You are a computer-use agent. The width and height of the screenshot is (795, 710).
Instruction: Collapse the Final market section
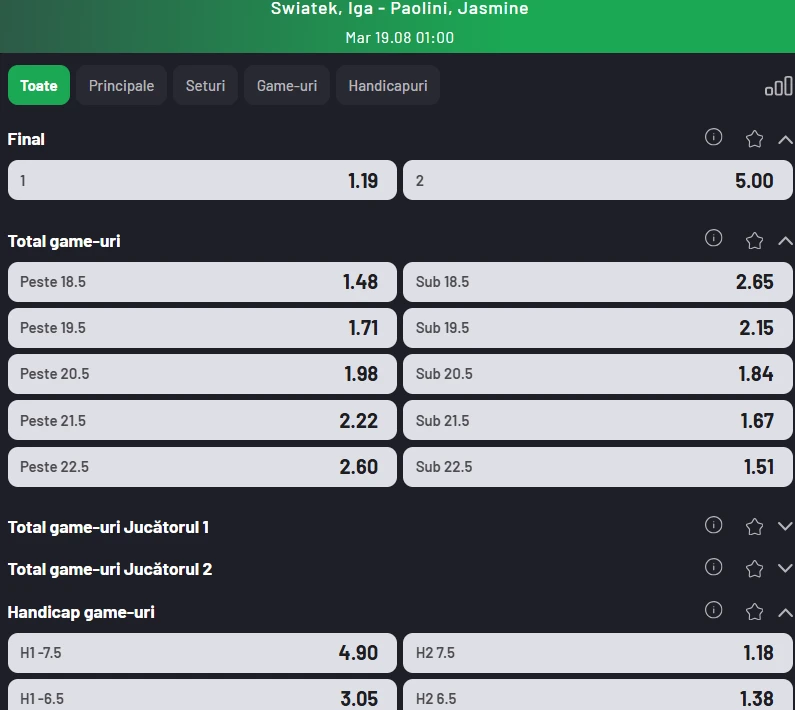[x=785, y=139]
